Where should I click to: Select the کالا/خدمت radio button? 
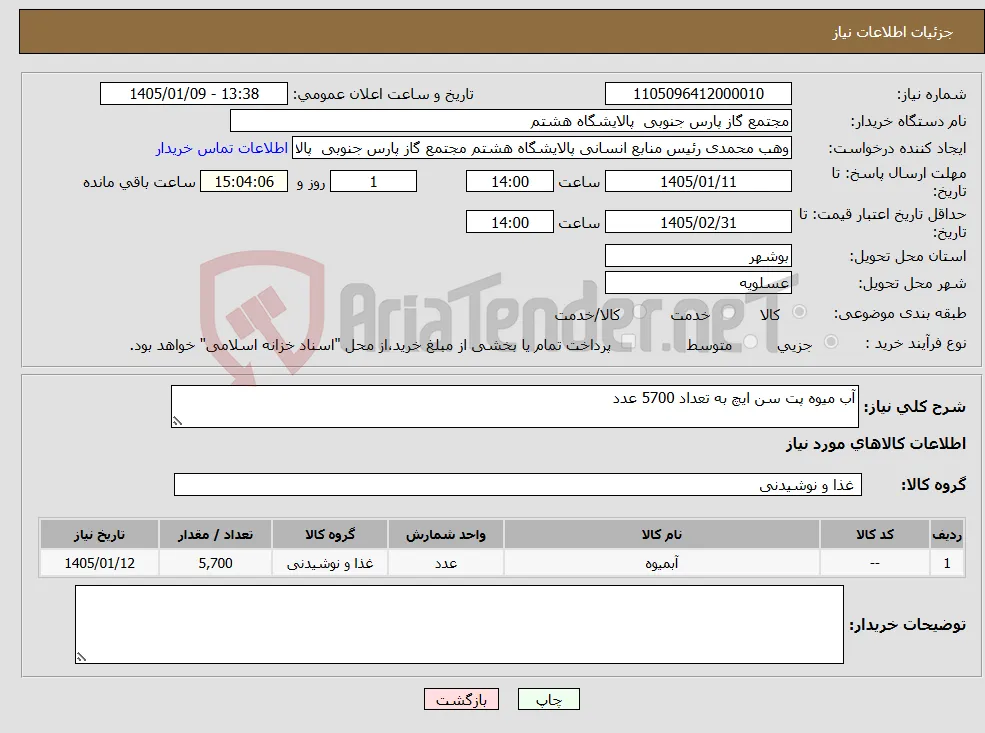639,312
